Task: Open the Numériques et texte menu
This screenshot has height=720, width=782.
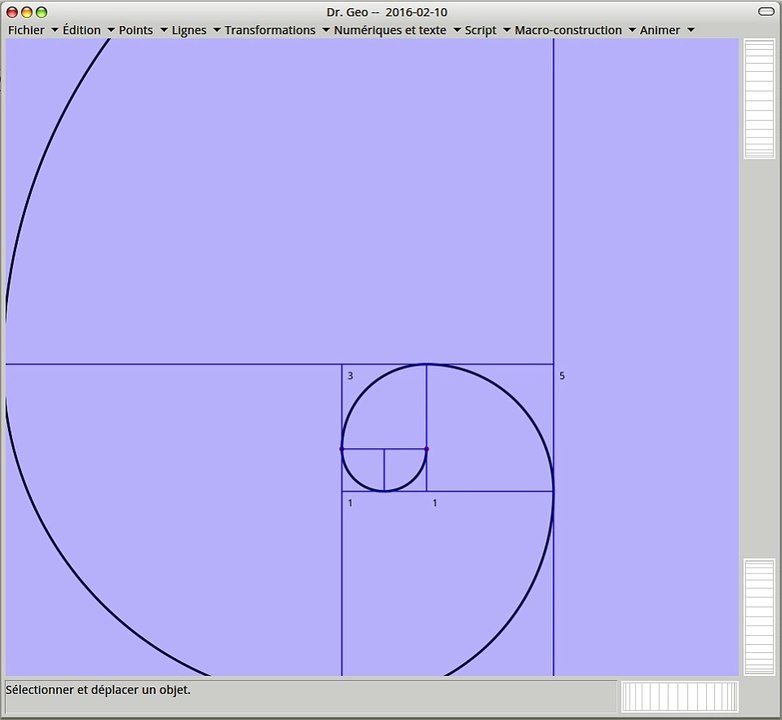Action: point(390,30)
